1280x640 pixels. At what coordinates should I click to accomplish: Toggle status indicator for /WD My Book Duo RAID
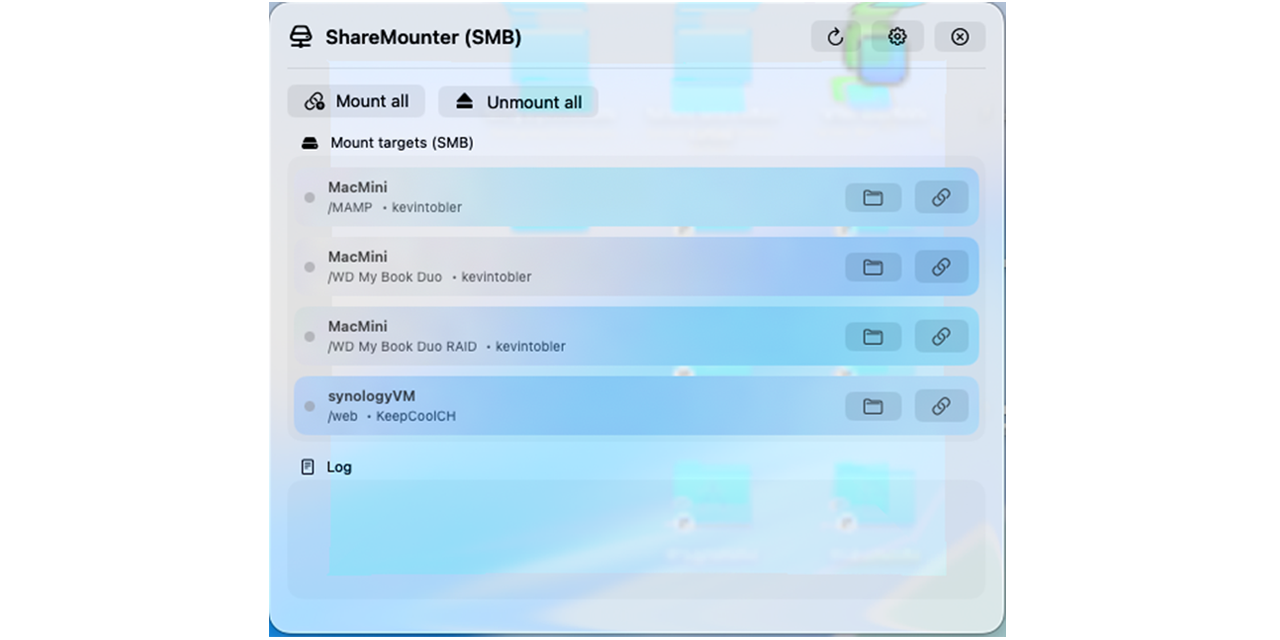[x=309, y=337]
